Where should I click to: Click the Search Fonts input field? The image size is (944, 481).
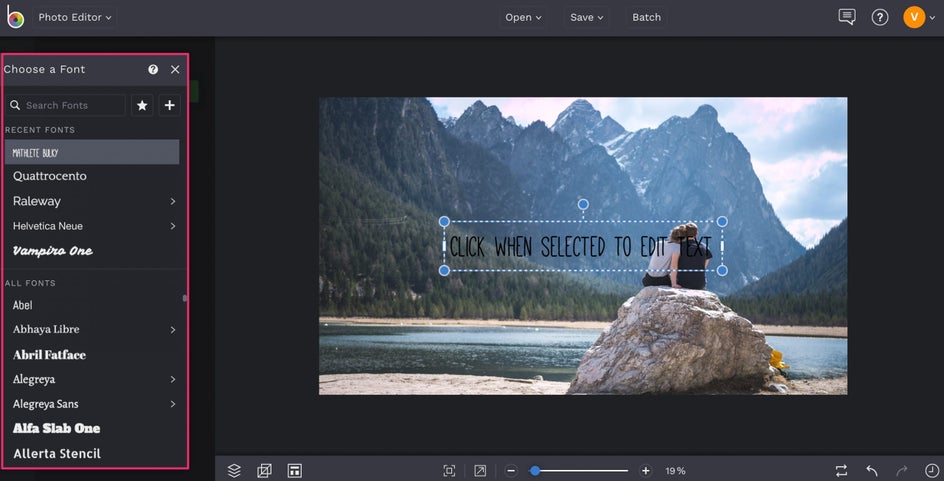[x=72, y=105]
